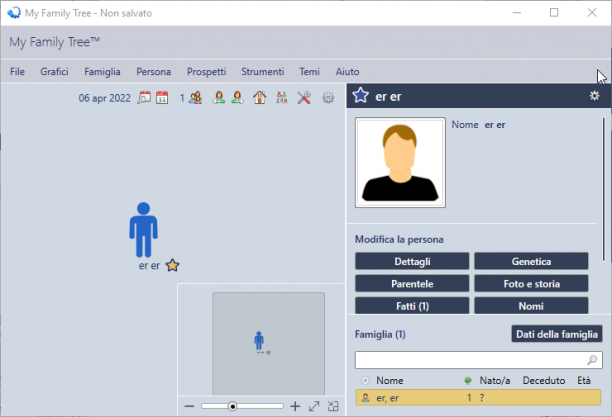Viewport: 612px width, 417px height.
Task: Click the Dettagli button
Action: point(412,261)
